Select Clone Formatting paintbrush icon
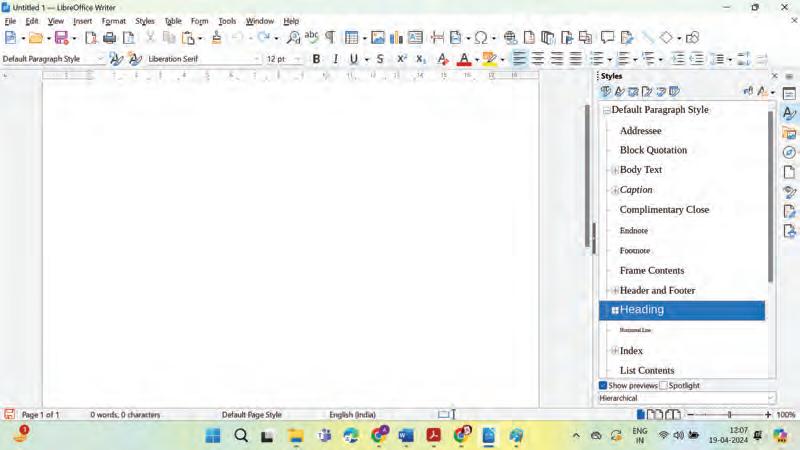The height and width of the screenshot is (450, 800). tap(216, 37)
